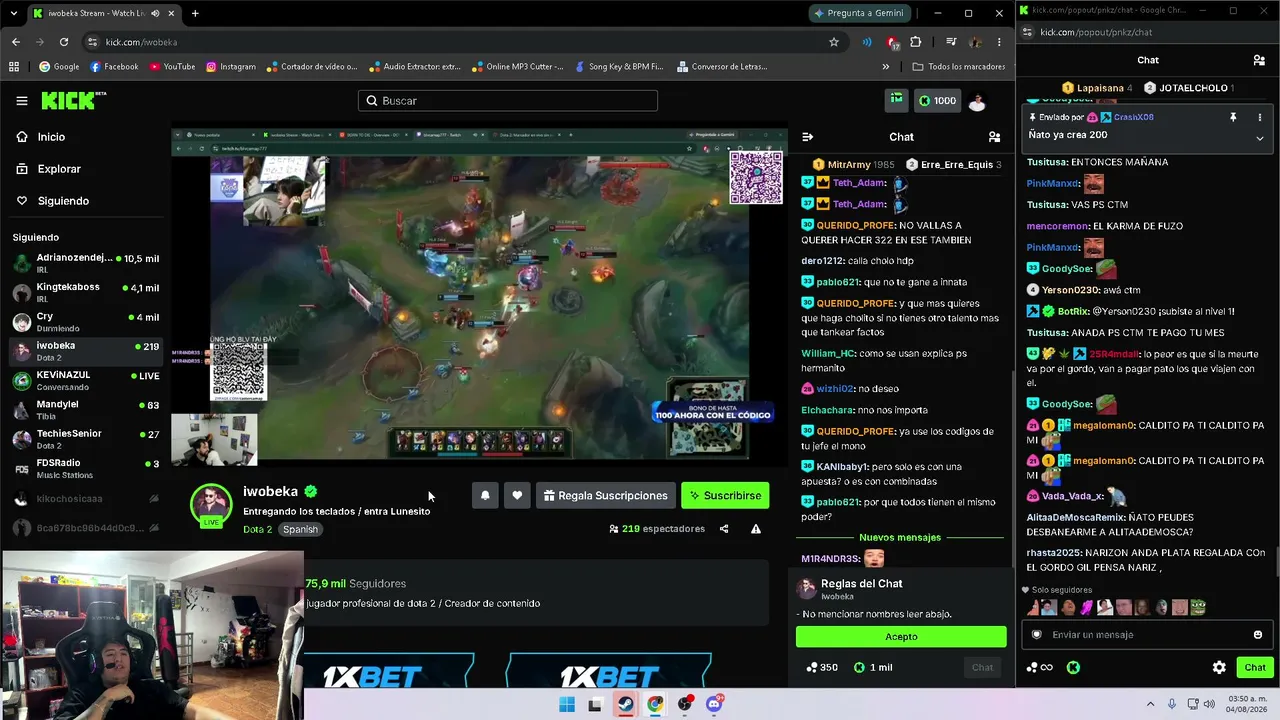1280x720 pixels.
Task: Open FDSRadio channel in sidebar
Action: pyautogui.click(x=84, y=469)
